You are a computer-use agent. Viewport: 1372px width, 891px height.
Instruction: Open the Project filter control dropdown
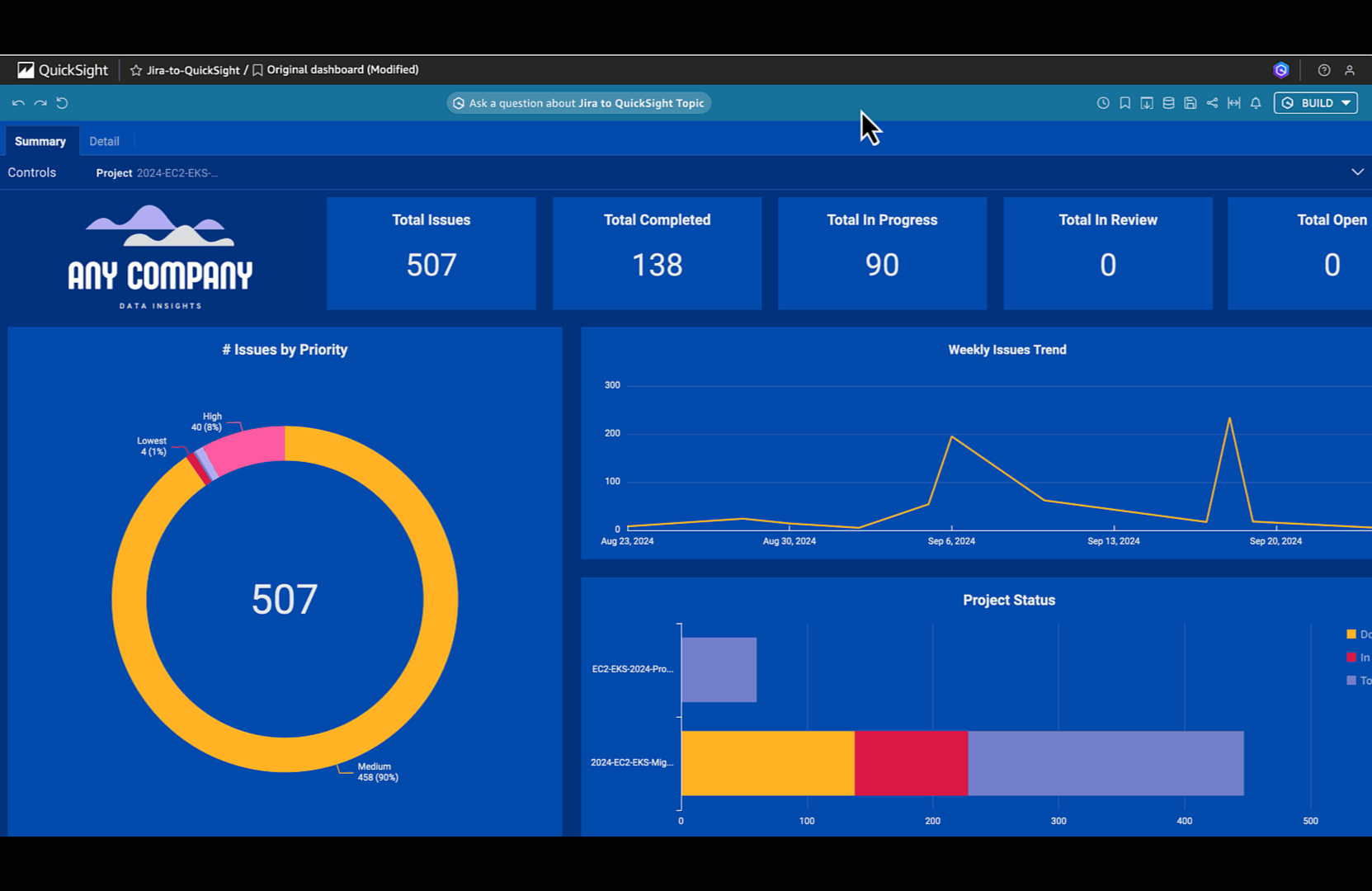click(x=157, y=173)
